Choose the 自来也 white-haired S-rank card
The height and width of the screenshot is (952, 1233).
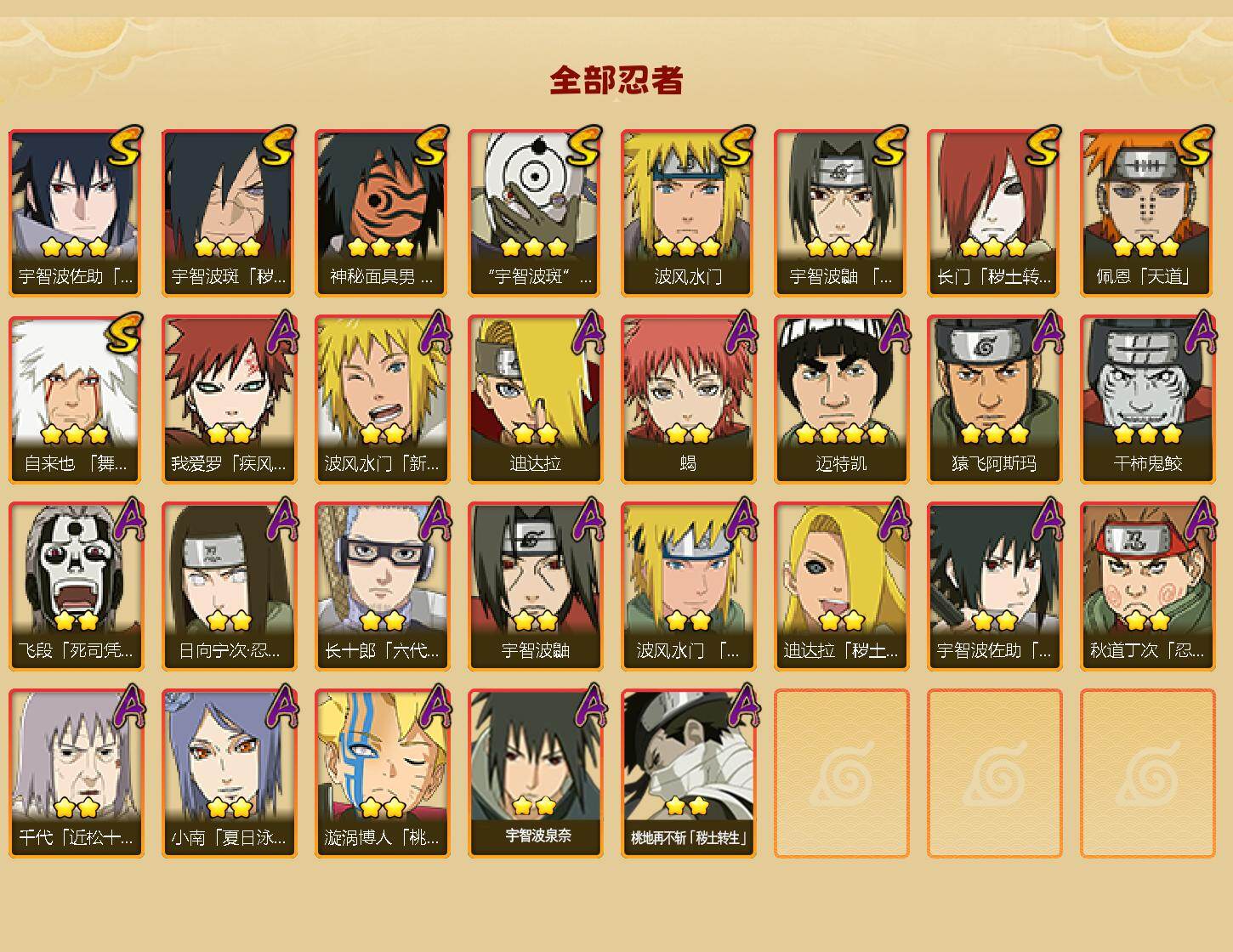coord(76,399)
